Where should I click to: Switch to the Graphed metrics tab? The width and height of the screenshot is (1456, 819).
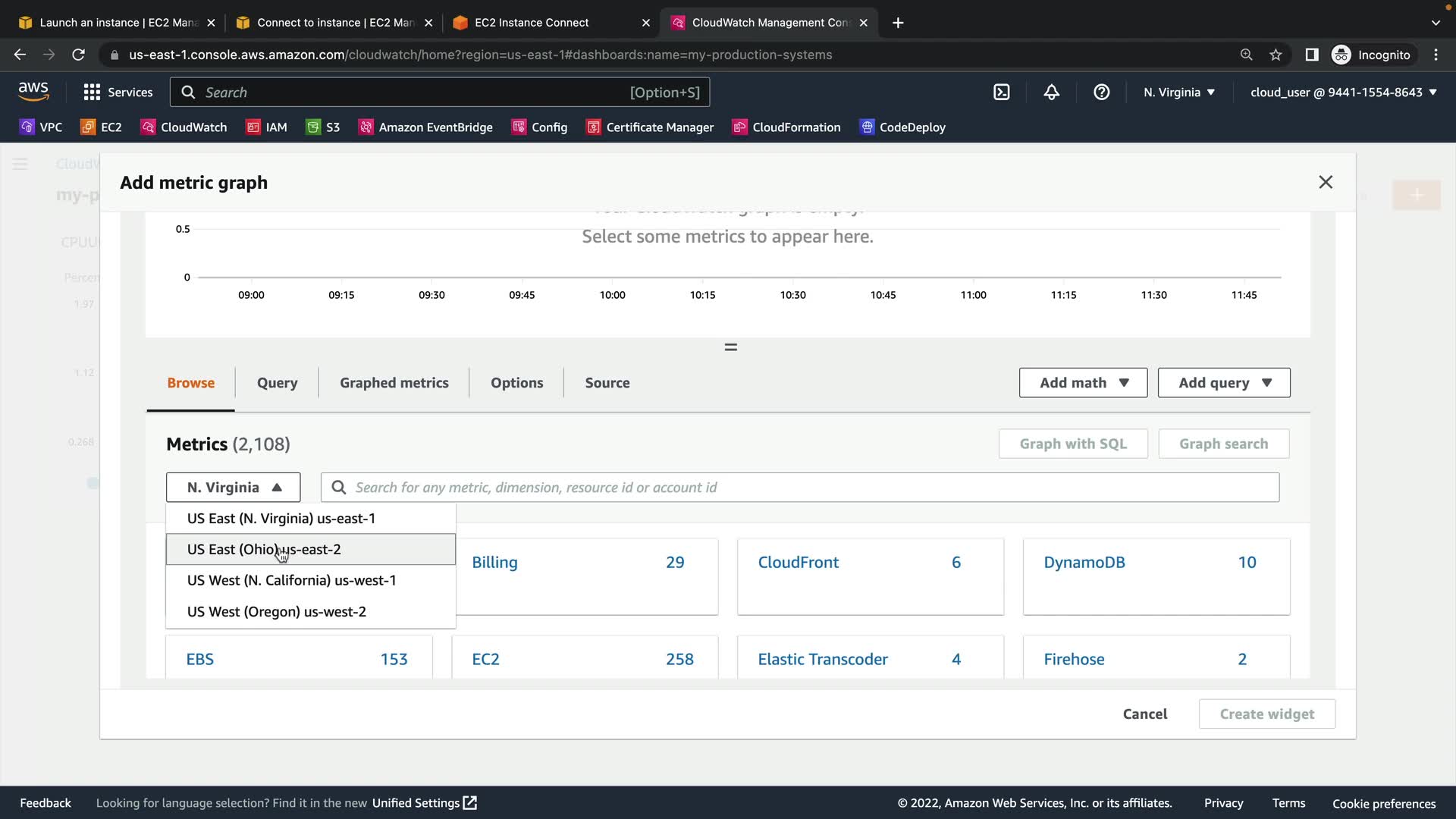pos(394,383)
